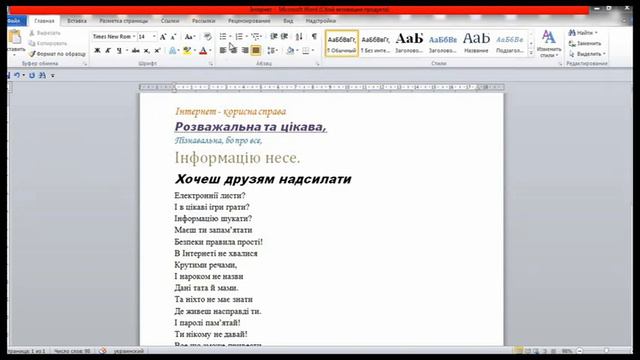
Task: Center the paragraph text
Action: click(233, 51)
